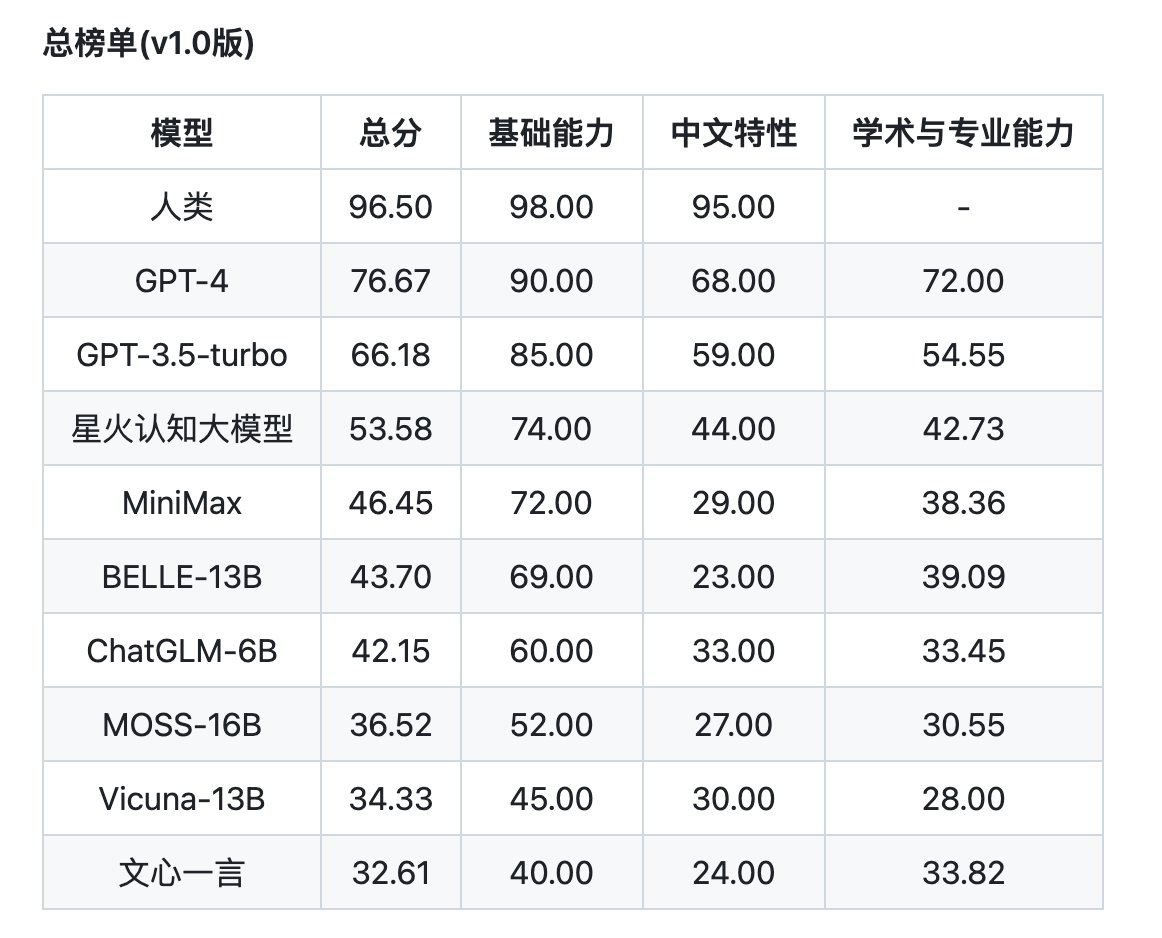1162x938 pixels.
Task: Click the GPT-4 model name cell
Action: (182, 281)
